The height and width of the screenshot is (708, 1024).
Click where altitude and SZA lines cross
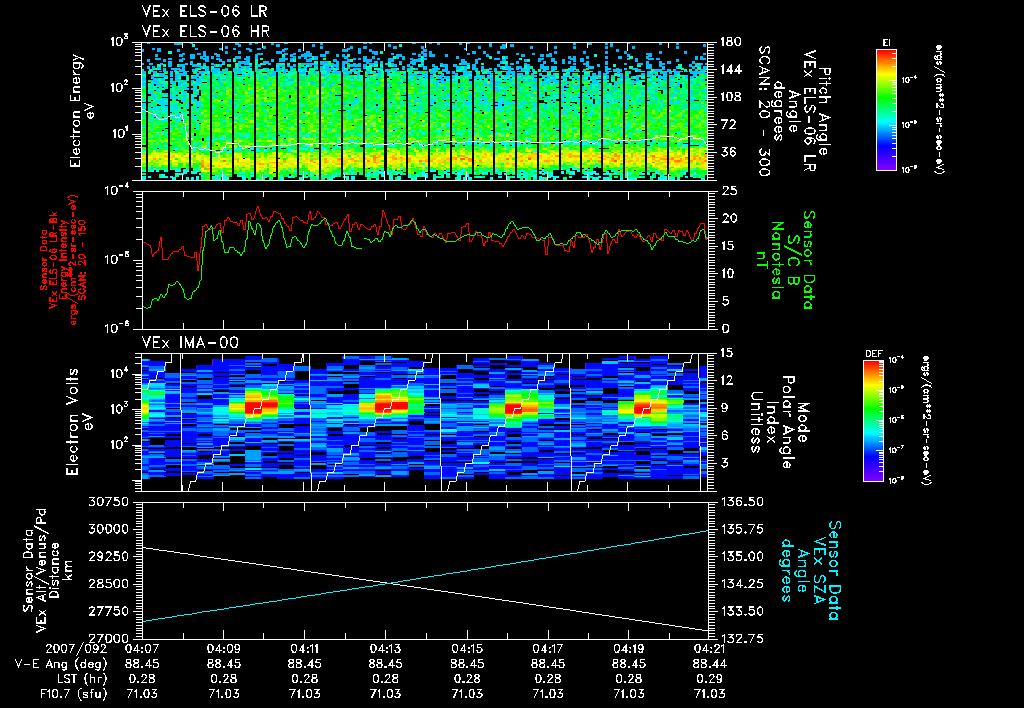pyautogui.click(x=391, y=583)
